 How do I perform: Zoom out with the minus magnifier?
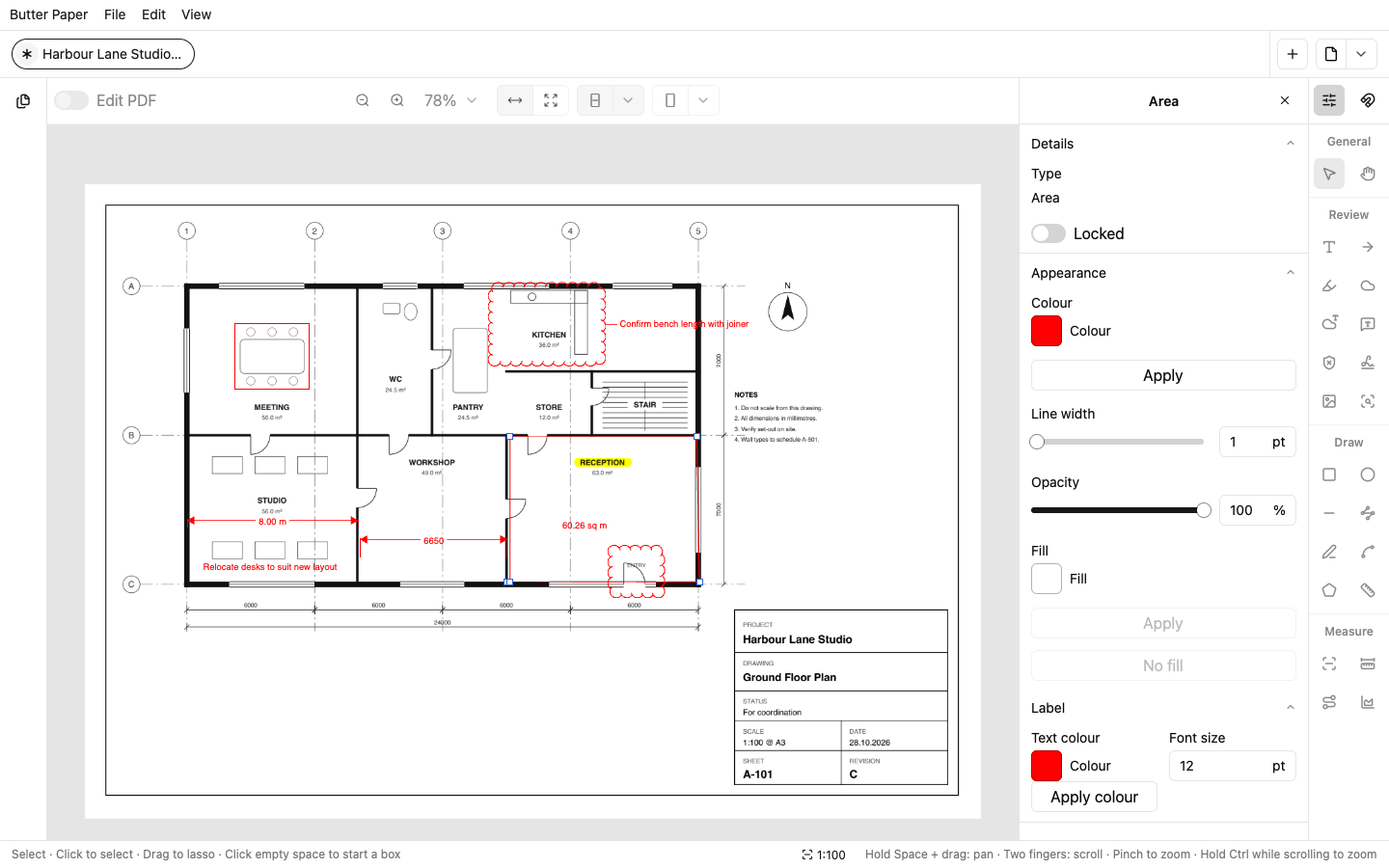(363, 100)
